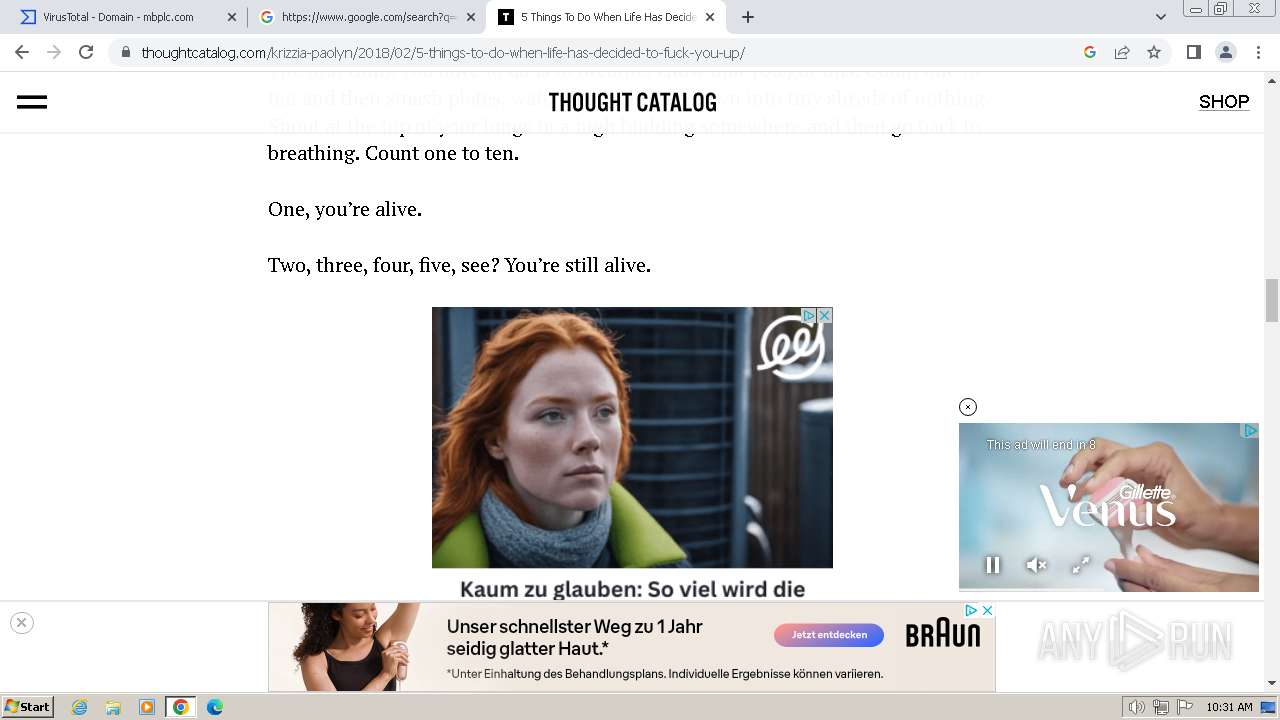Go back to previous page

[x=22, y=52]
